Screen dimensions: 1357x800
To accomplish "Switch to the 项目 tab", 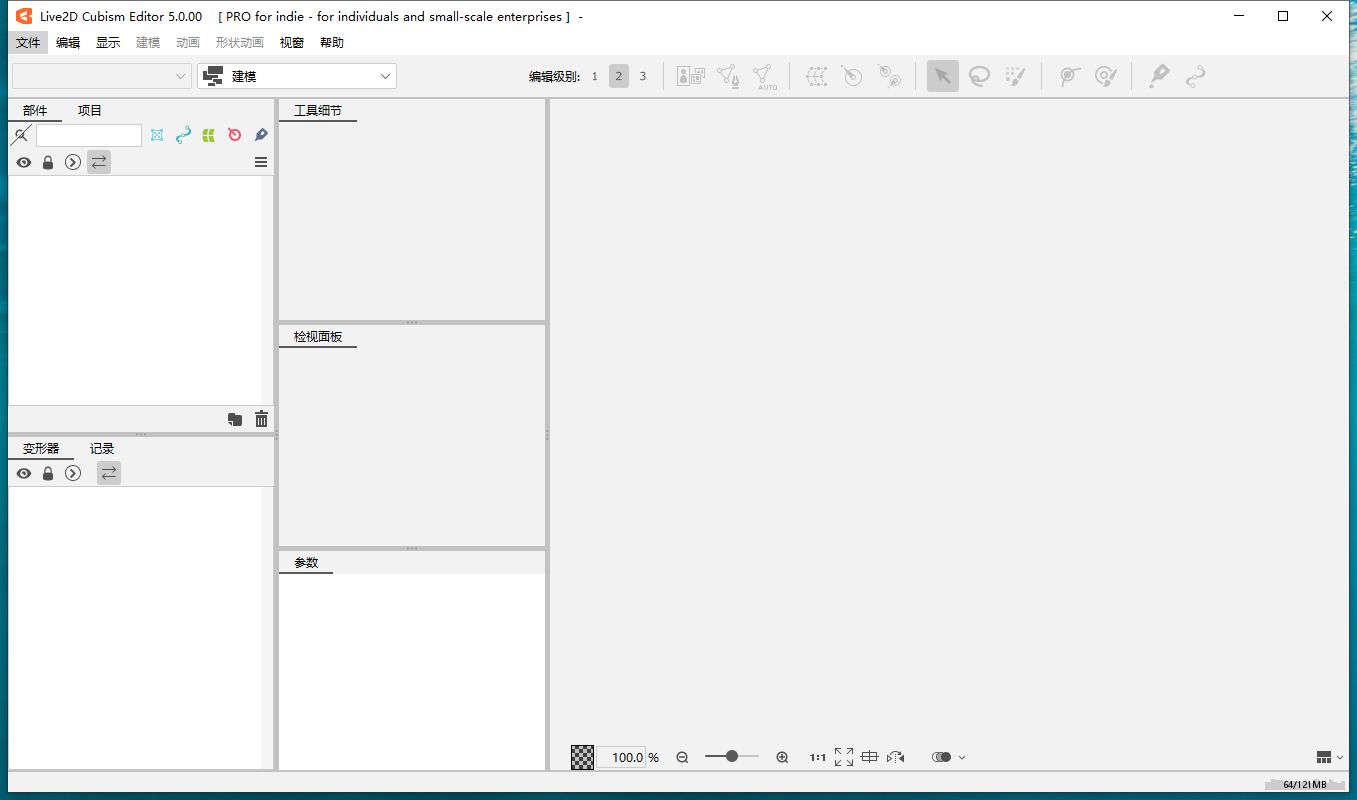I will pyautogui.click(x=90, y=111).
